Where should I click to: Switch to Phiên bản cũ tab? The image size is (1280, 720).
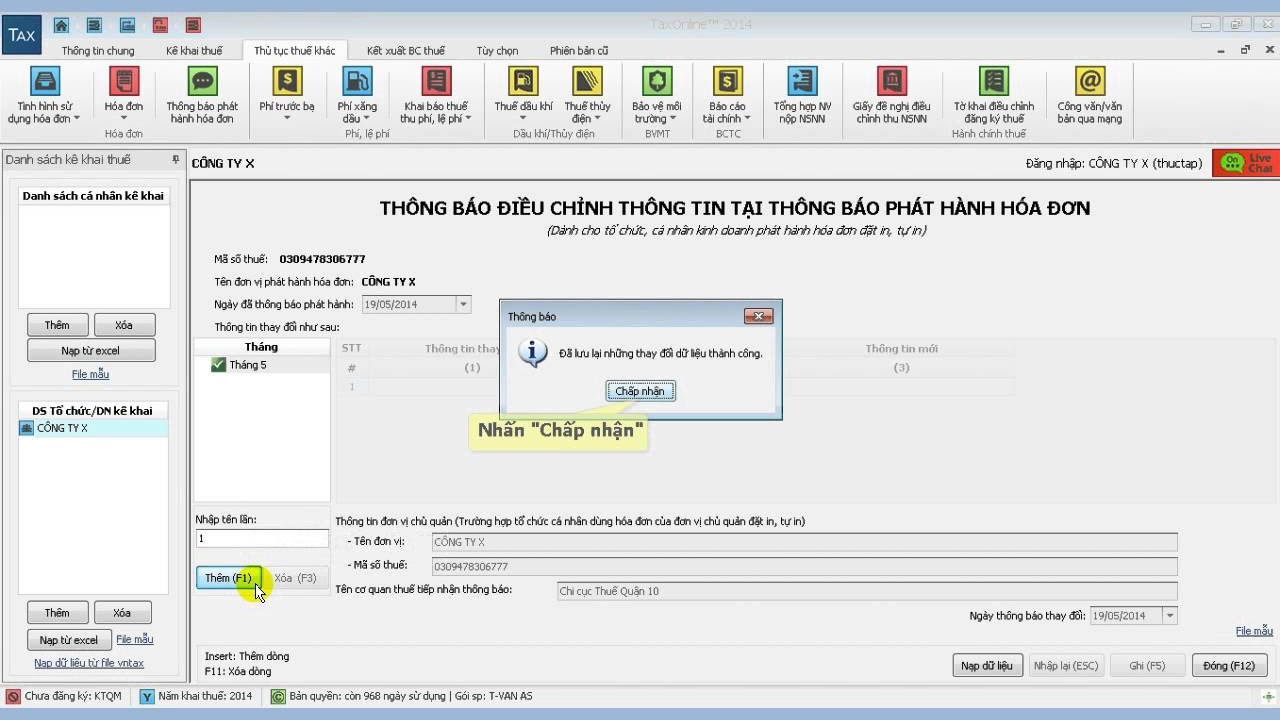click(x=579, y=51)
